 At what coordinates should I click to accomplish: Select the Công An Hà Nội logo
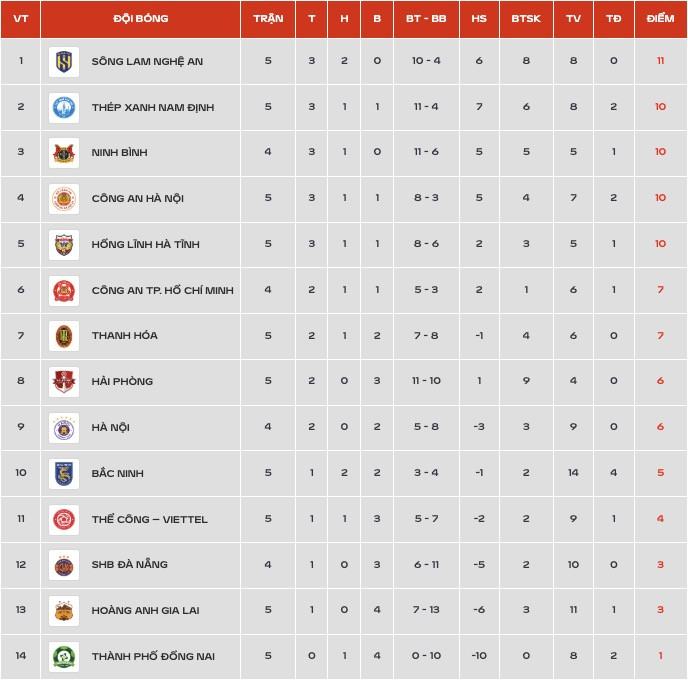(x=64, y=199)
